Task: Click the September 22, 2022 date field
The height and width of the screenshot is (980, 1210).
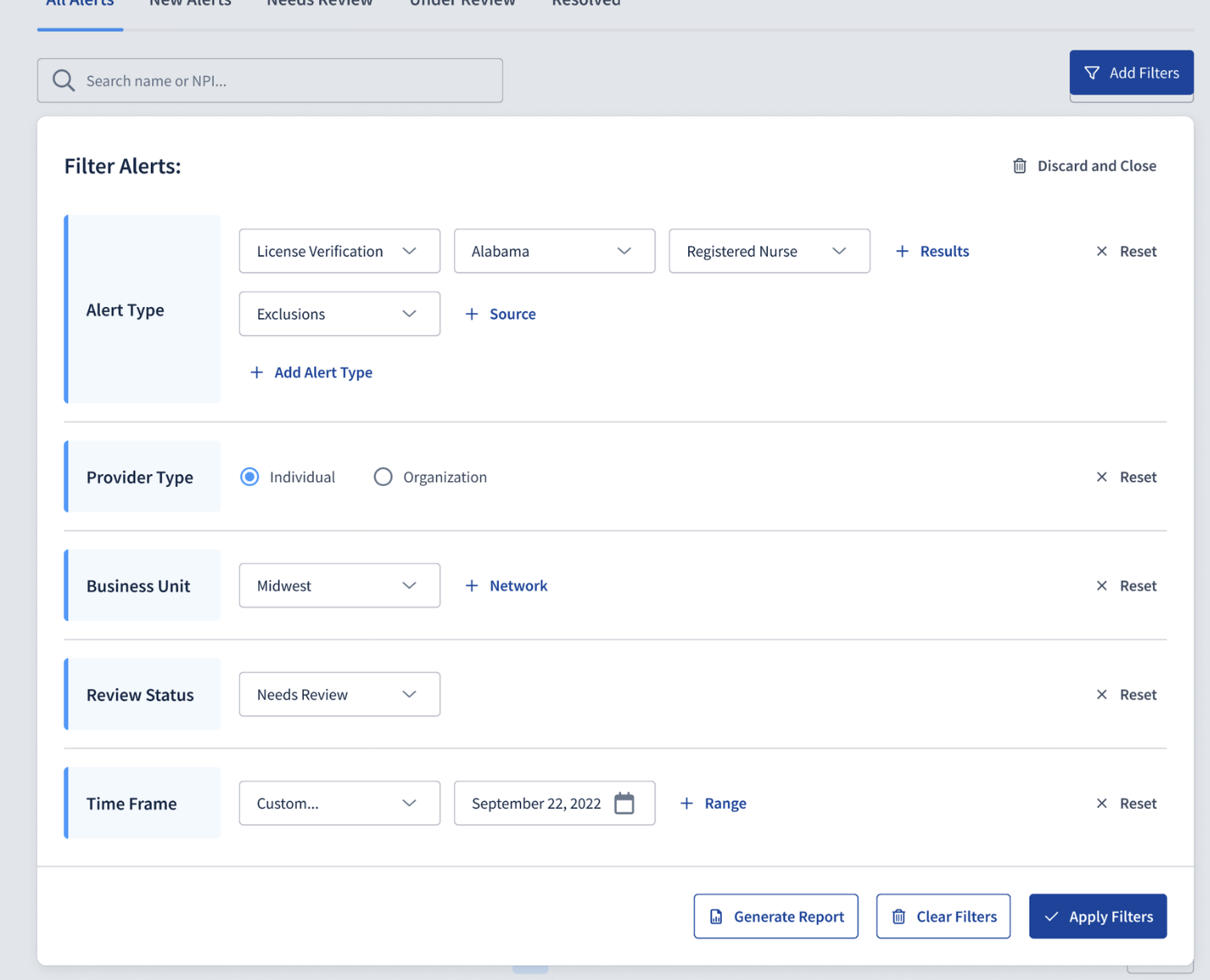Action: [555, 803]
